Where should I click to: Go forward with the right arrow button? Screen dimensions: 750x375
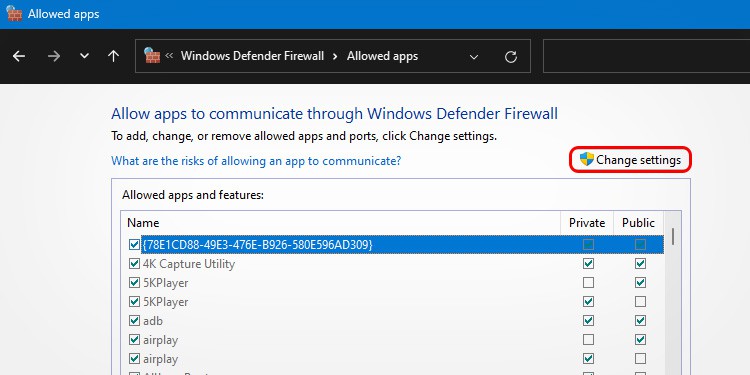pyautogui.click(x=54, y=56)
